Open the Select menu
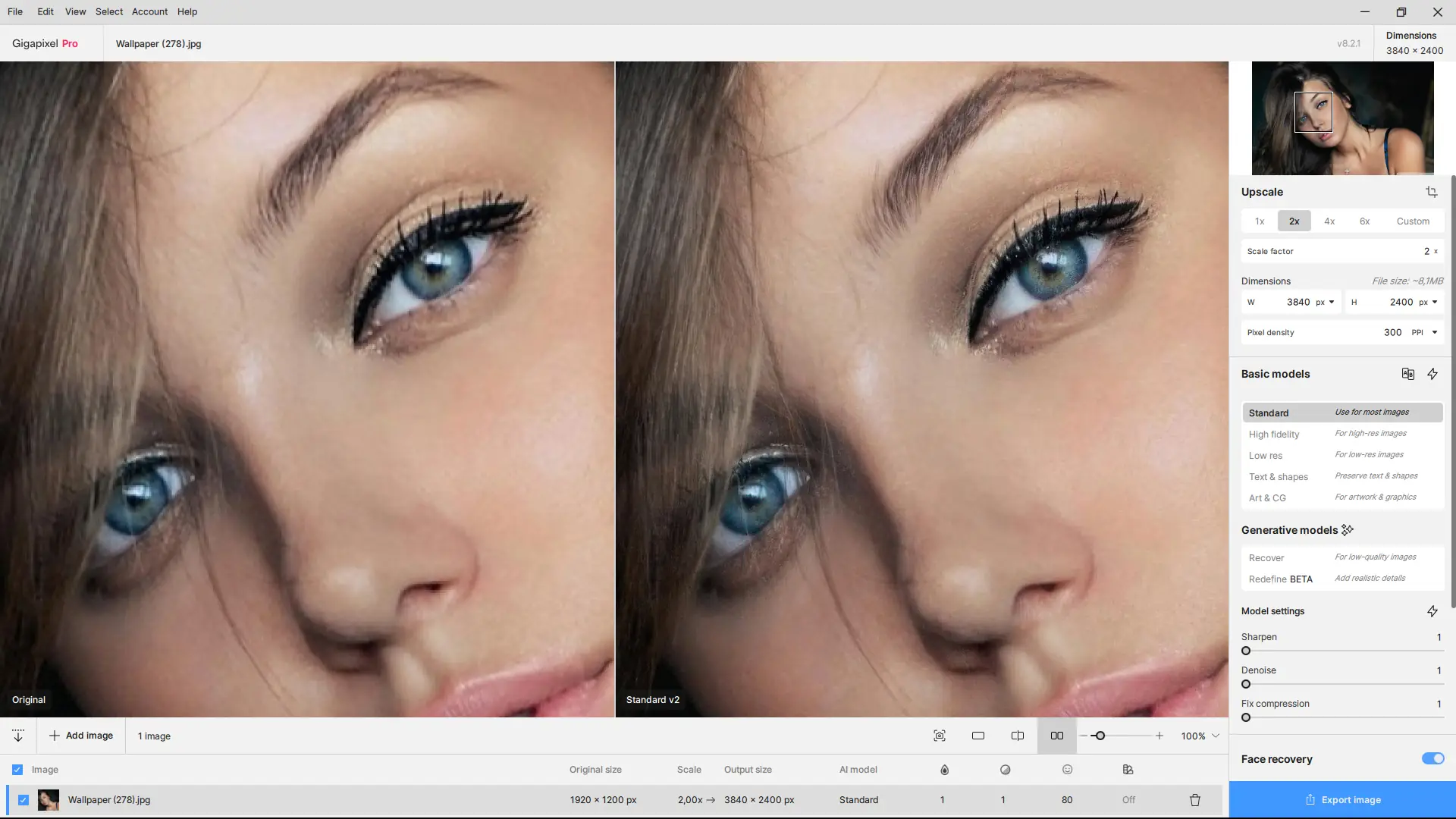 click(108, 11)
